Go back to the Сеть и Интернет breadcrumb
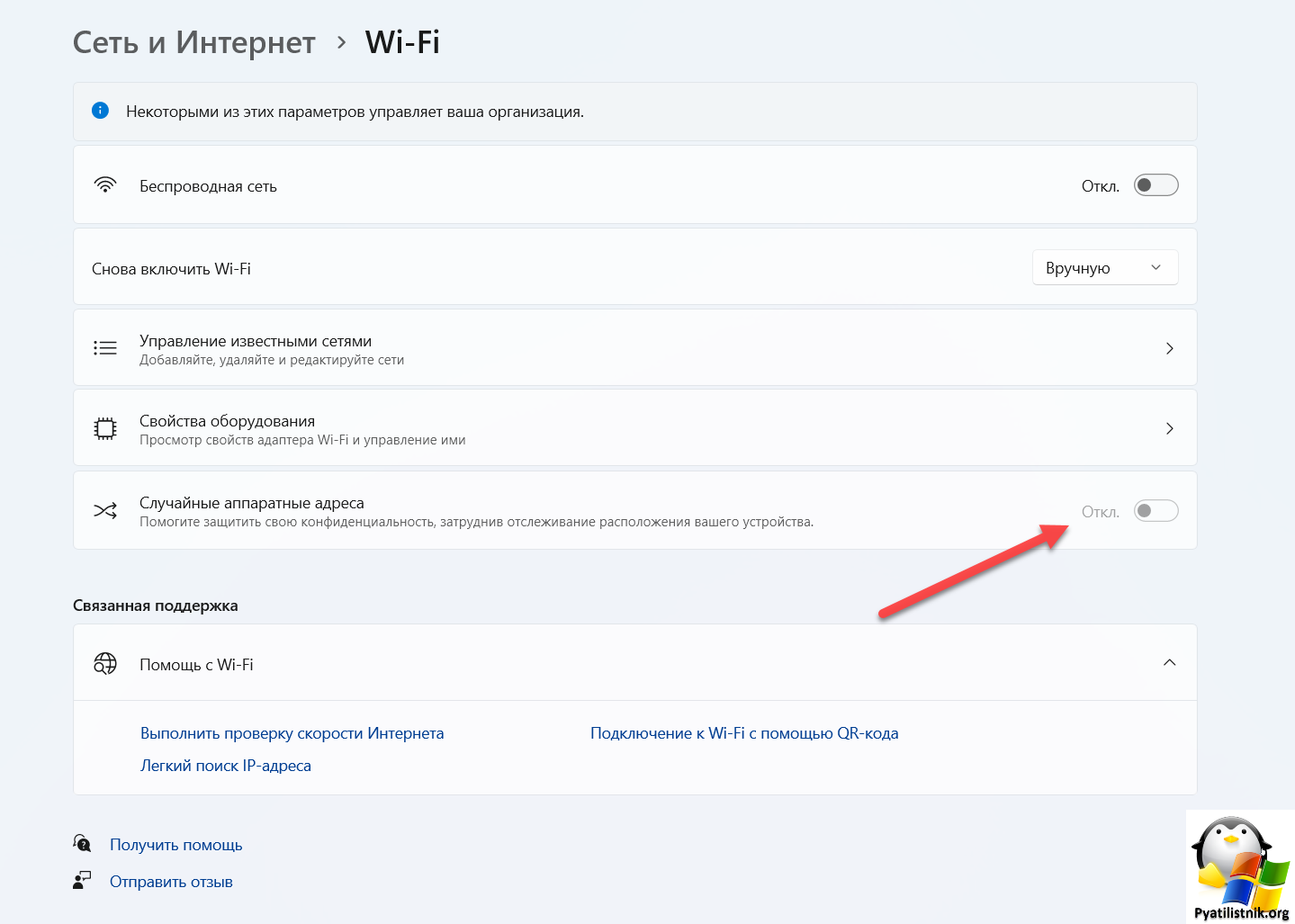 point(193,42)
